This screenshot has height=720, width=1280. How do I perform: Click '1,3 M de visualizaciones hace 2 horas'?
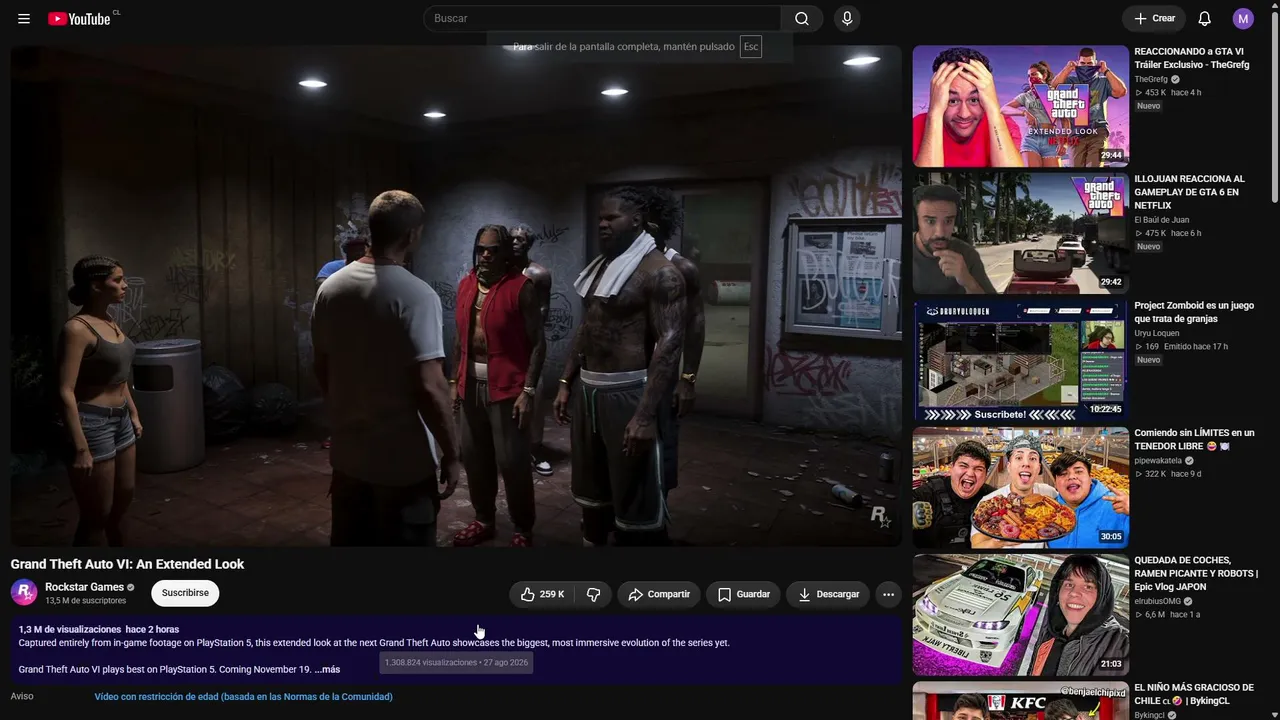[x=99, y=630]
